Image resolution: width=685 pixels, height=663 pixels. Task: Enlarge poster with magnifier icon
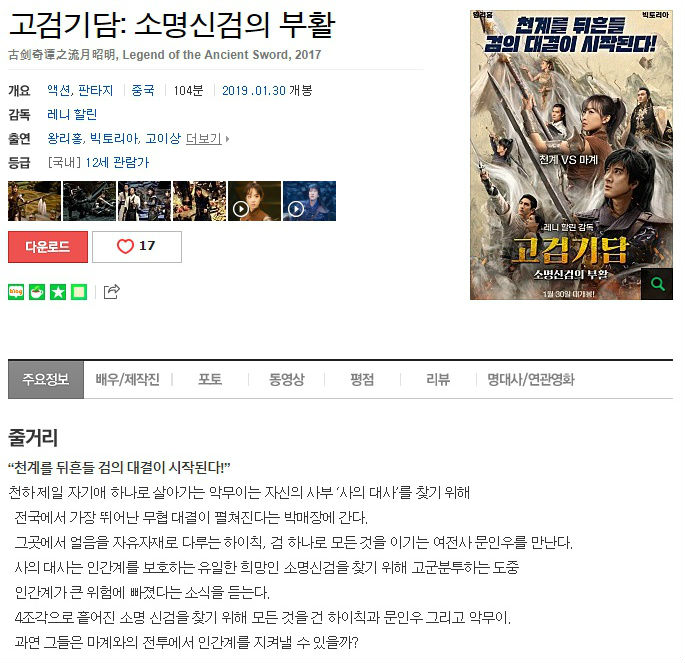[657, 284]
